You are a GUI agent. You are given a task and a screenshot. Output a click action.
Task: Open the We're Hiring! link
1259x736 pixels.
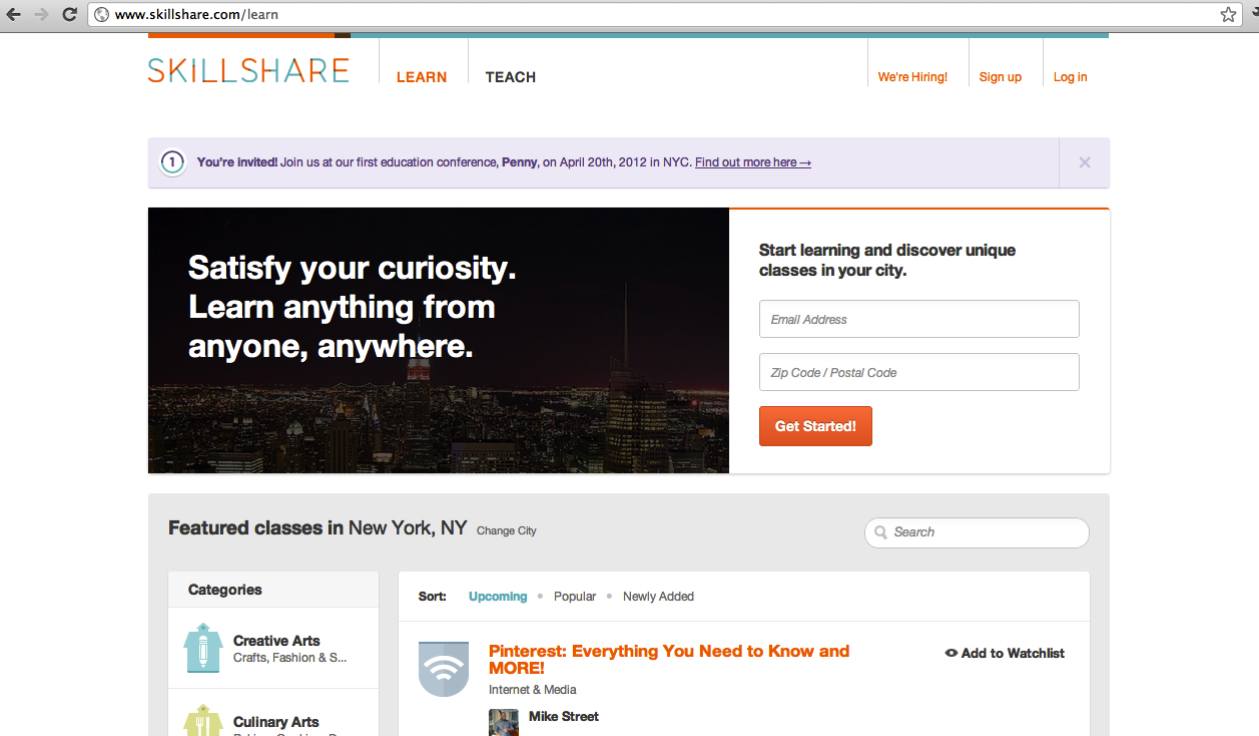(912, 77)
